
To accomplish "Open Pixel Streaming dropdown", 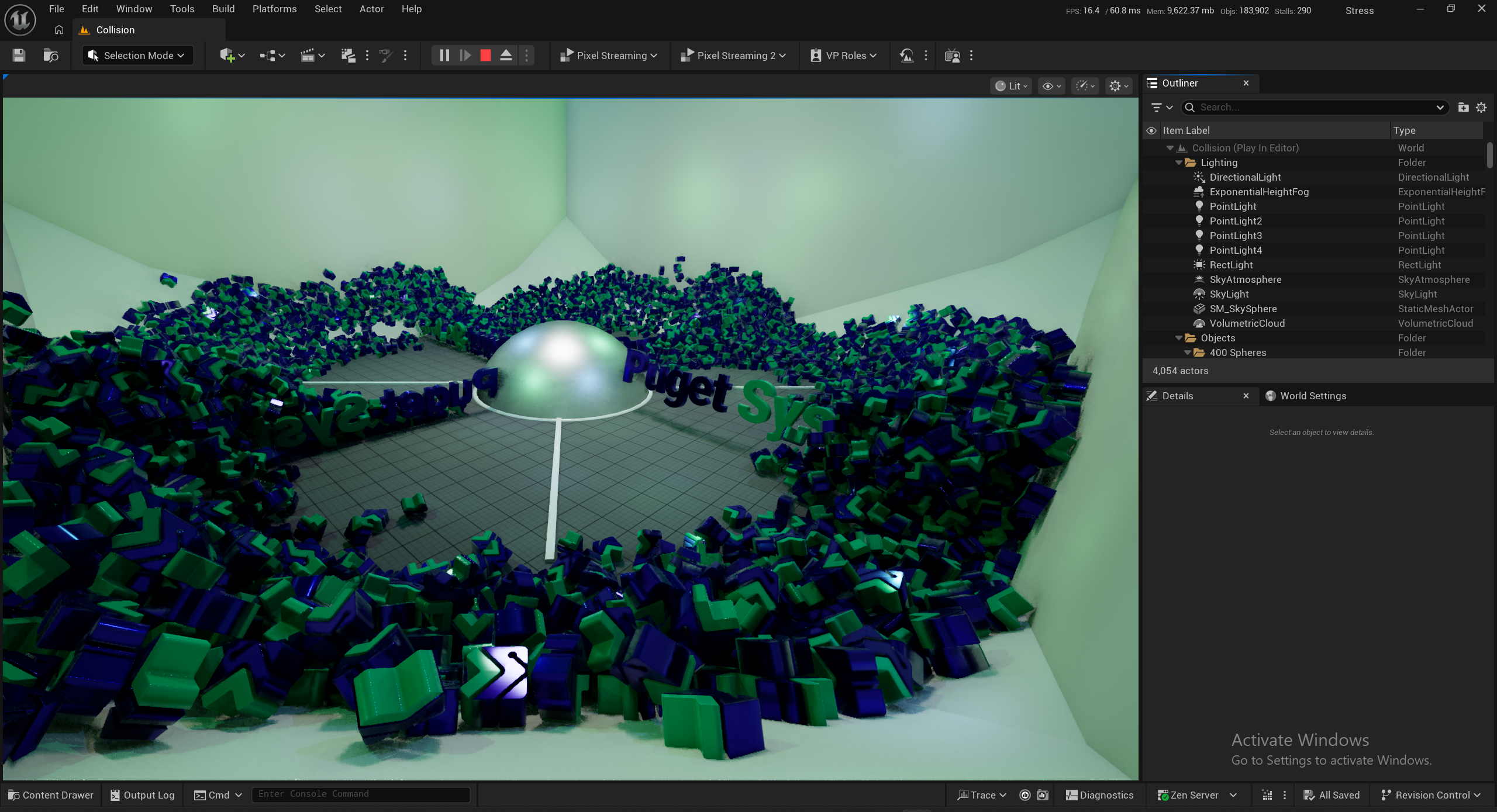I will (x=609, y=56).
